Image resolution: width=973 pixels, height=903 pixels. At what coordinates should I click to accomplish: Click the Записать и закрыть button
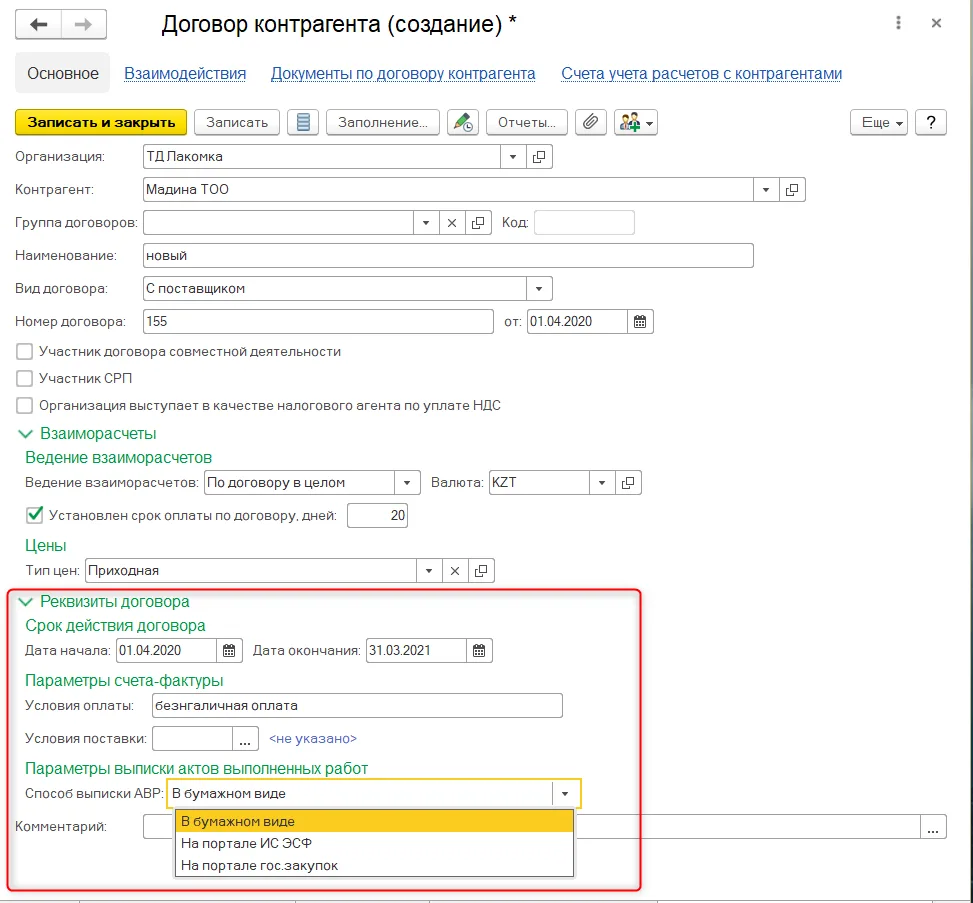coord(101,122)
